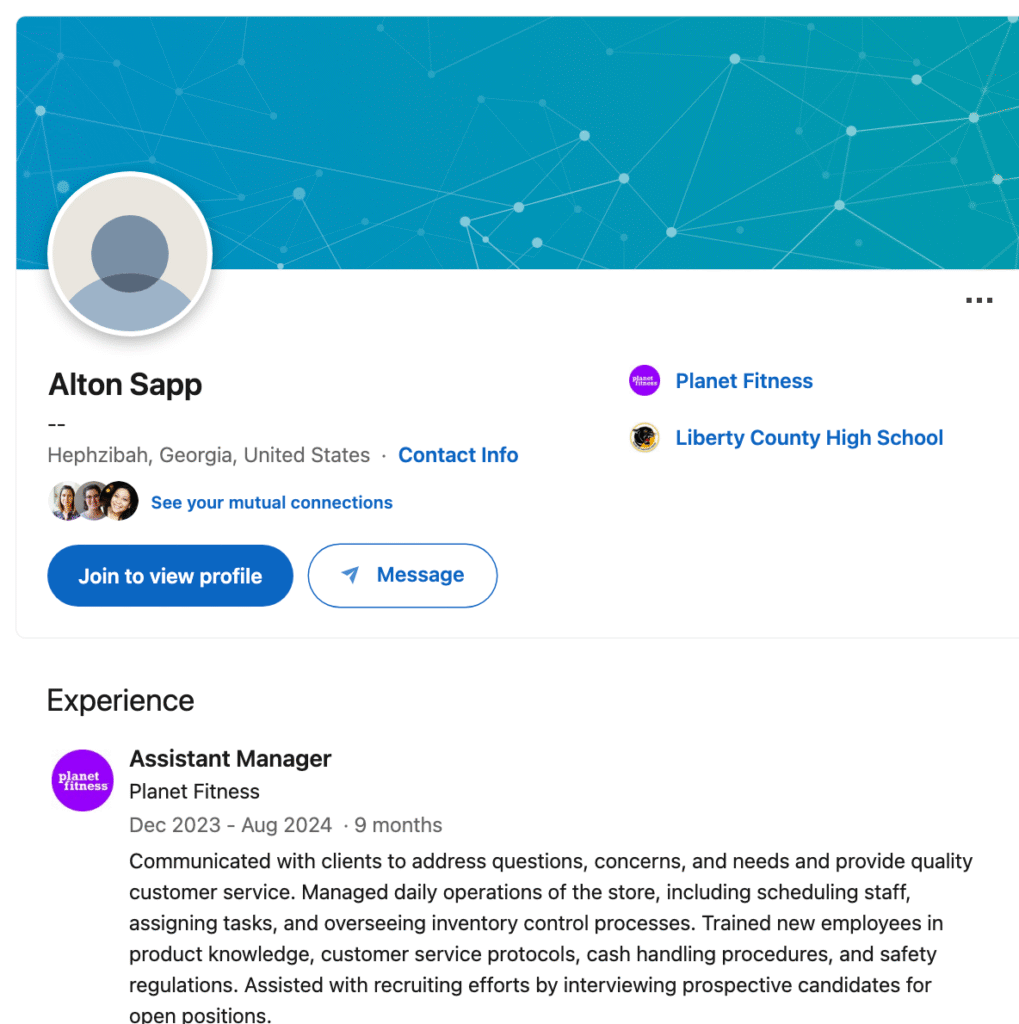Click the purple Planet Fitness logo beside the header link
The height and width of the screenshot is (1024, 1019).
click(644, 381)
